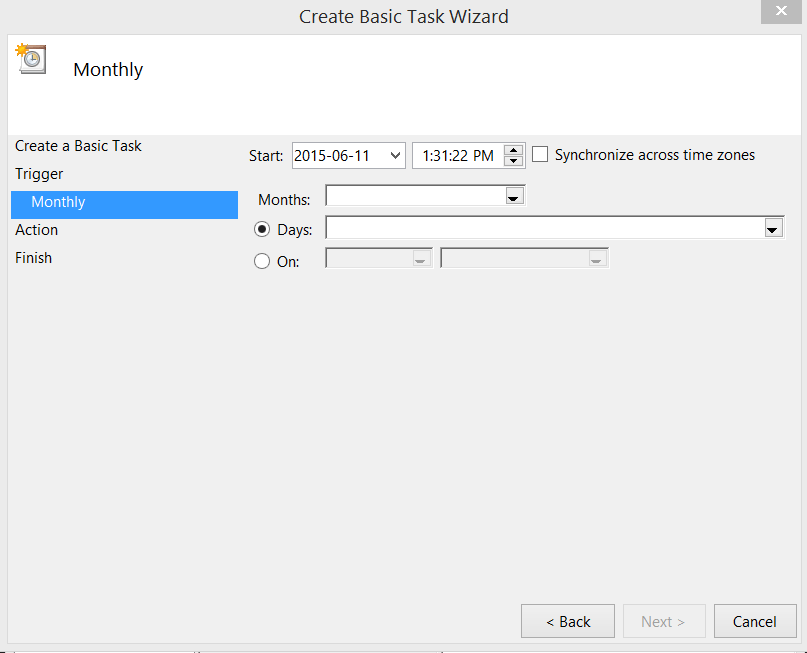807x653 pixels.
Task: Select the Days radio button
Action: pyautogui.click(x=263, y=230)
